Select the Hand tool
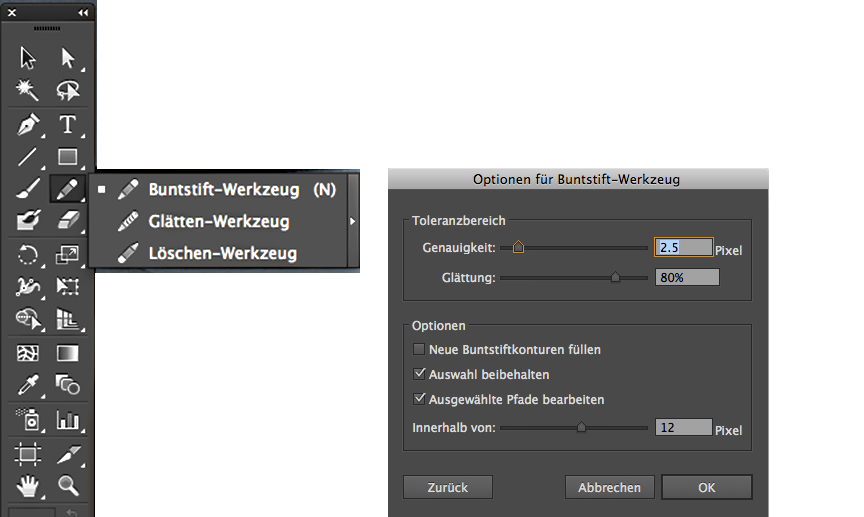The image size is (864, 517). (28, 486)
